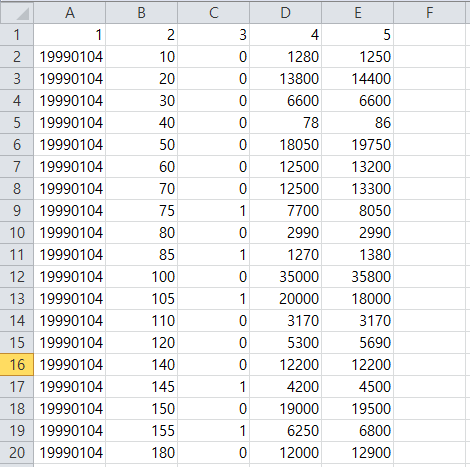Viewport: 470px width, 467px height.
Task: Click cell E11 with value 1380
Action: (358, 255)
